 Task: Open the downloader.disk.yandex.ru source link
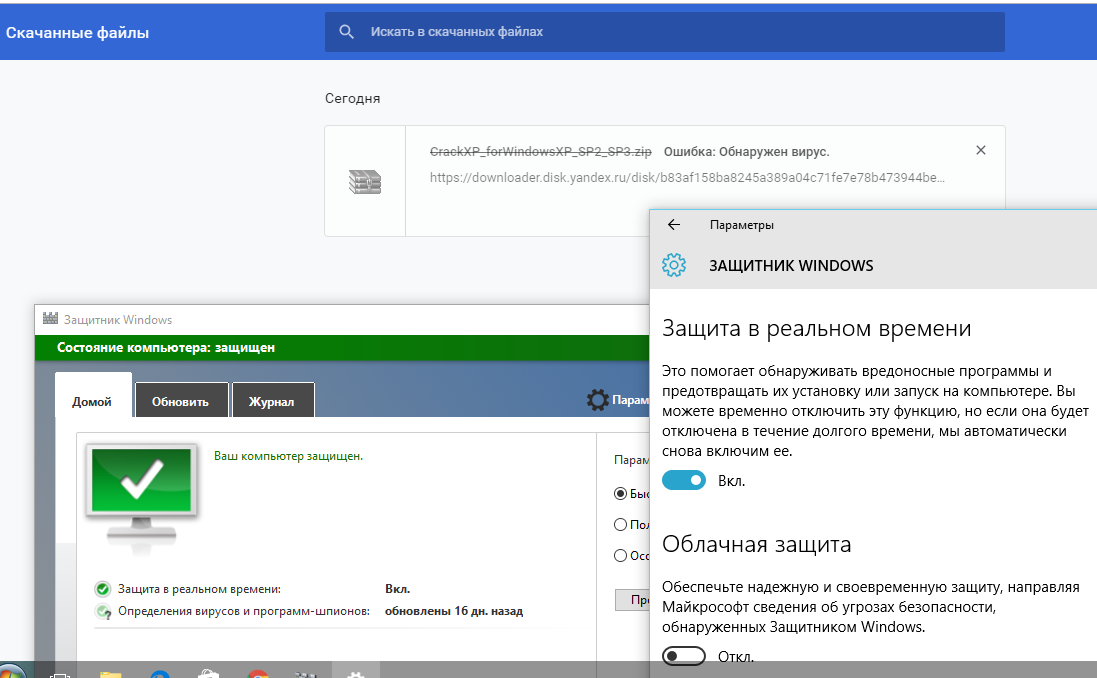pyautogui.click(x=687, y=178)
